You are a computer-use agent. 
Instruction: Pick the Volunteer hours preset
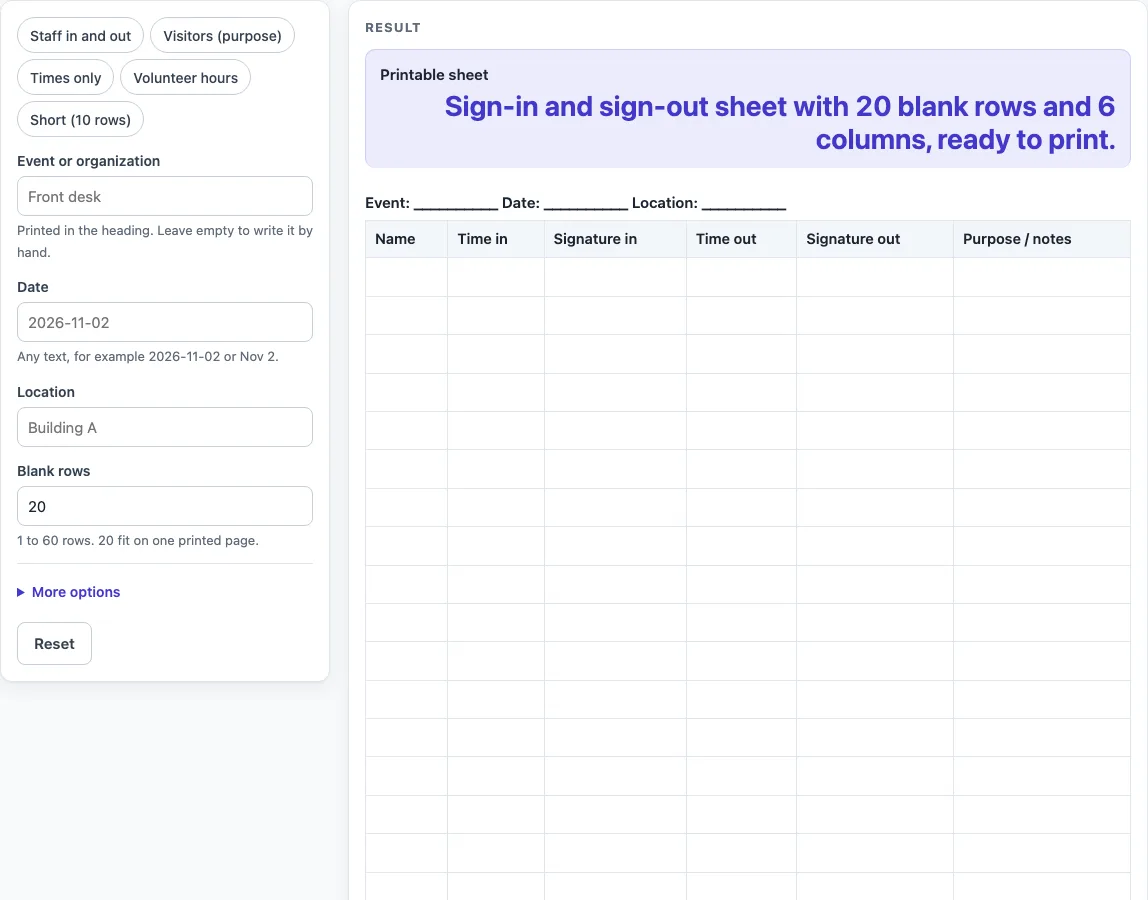pyautogui.click(x=185, y=78)
